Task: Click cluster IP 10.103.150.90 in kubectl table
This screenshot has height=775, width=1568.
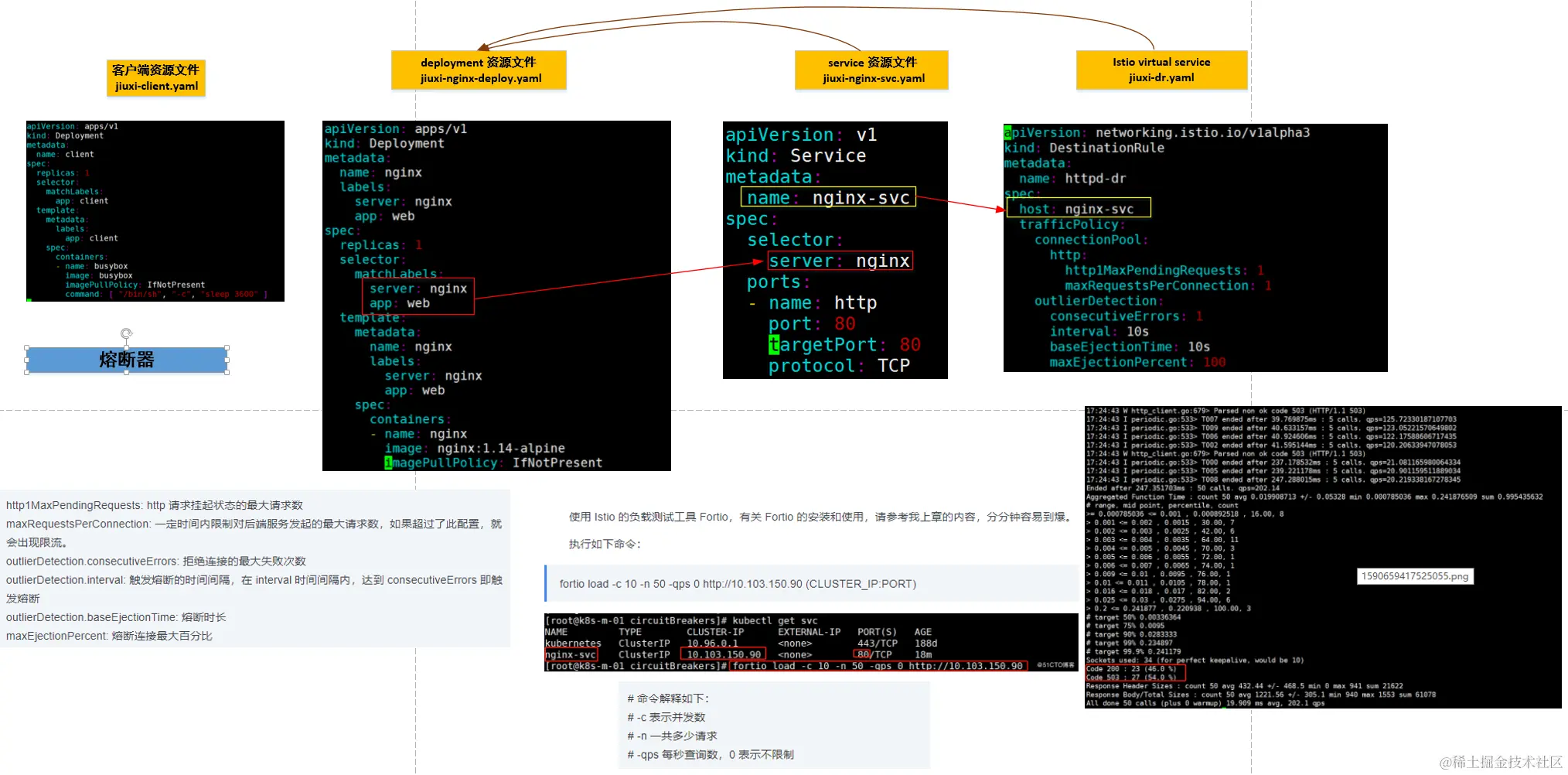Action: pyautogui.click(x=724, y=654)
